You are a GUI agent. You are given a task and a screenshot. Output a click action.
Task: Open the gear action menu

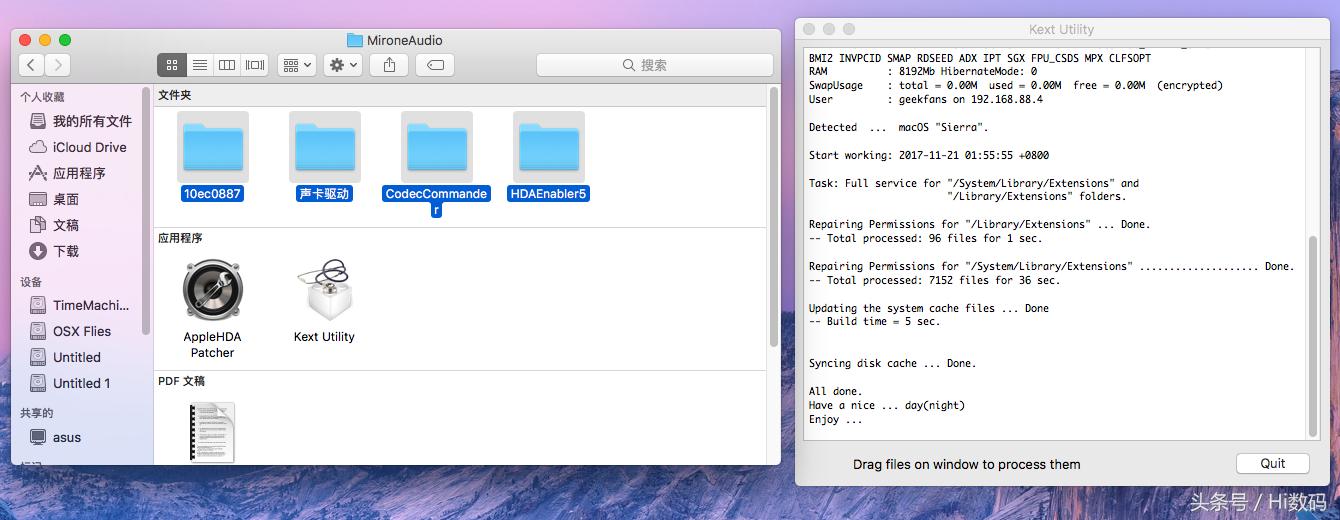point(343,65)
